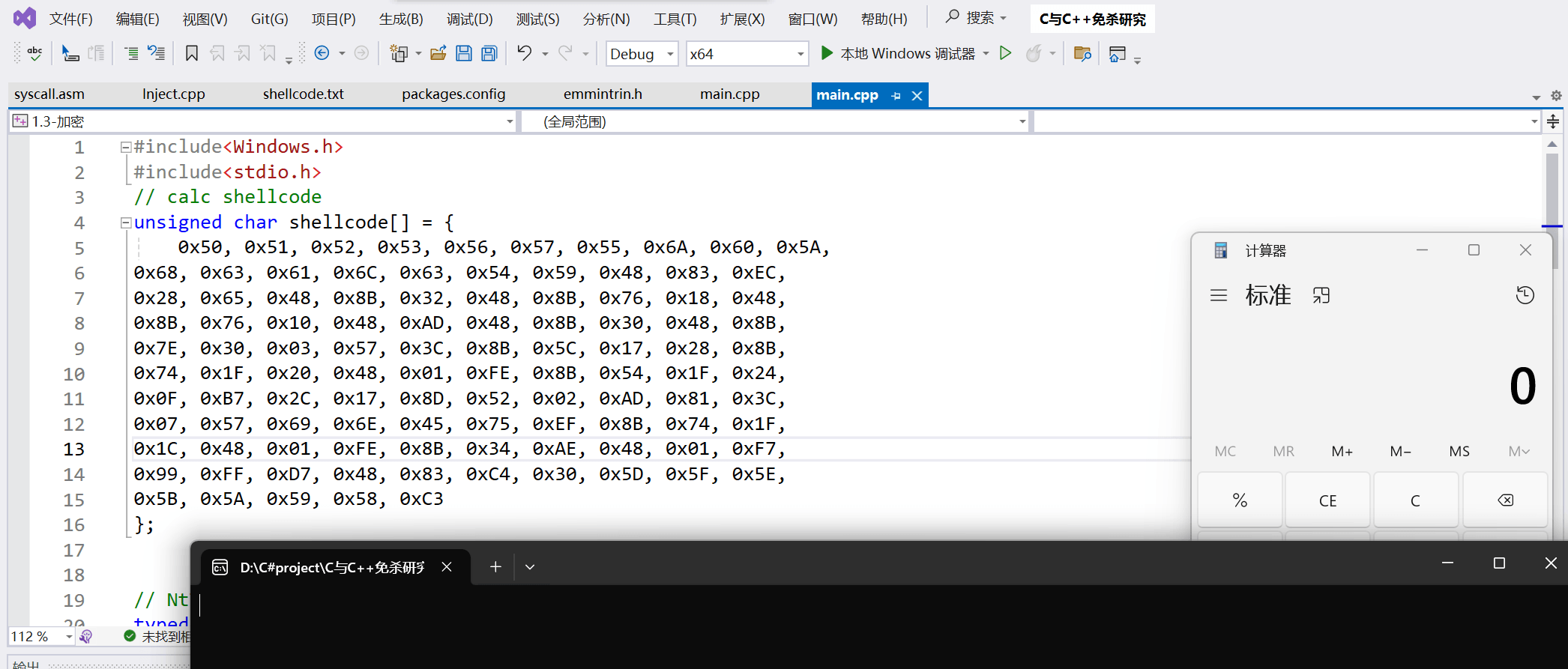
Task: Expand the x64 platform dropdown
Action: tap(800, 54)
